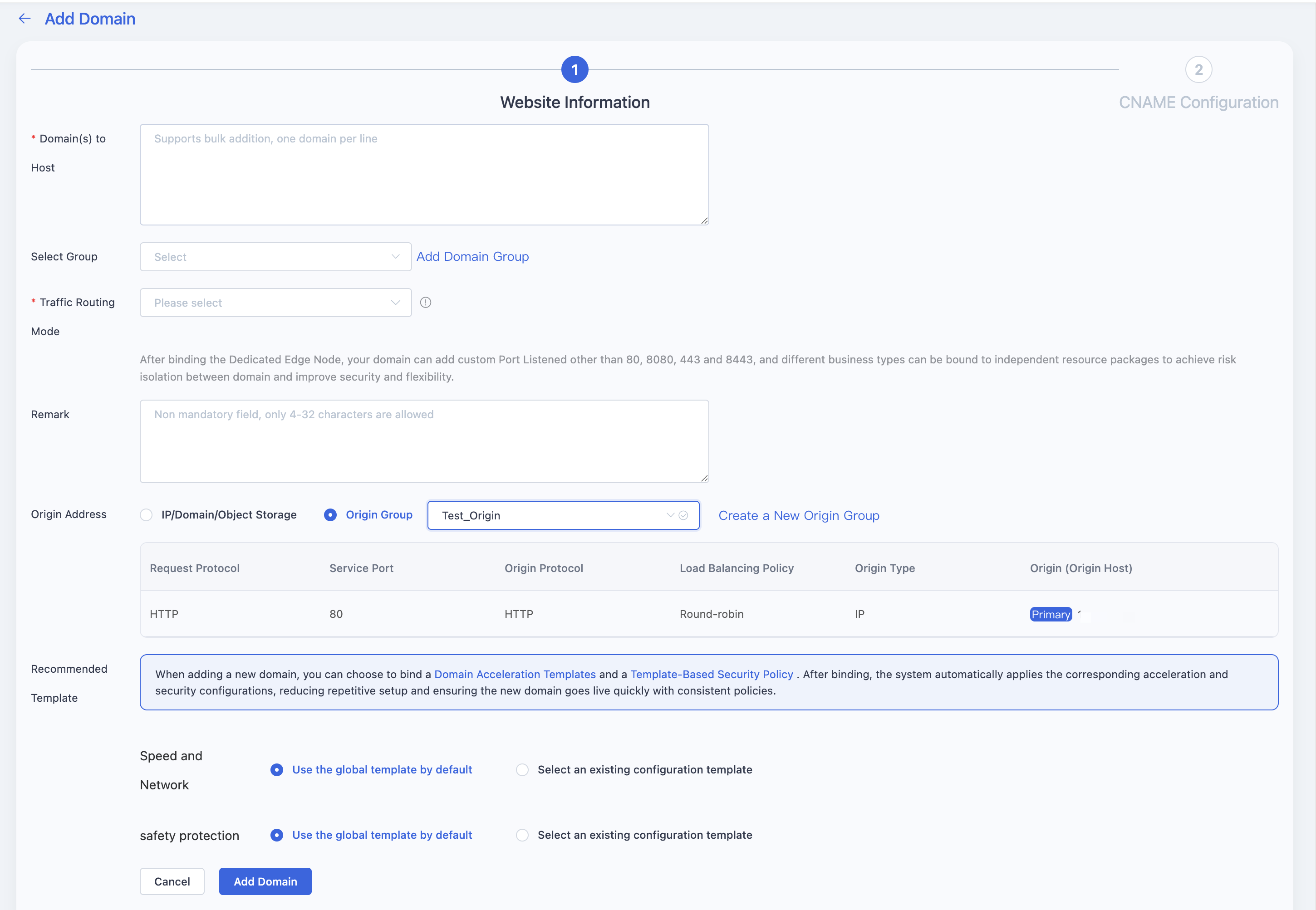Viewport: 1316px width, 910px height.
Task: Click Create a New Origin Group link
Action: tap(799, 515)
